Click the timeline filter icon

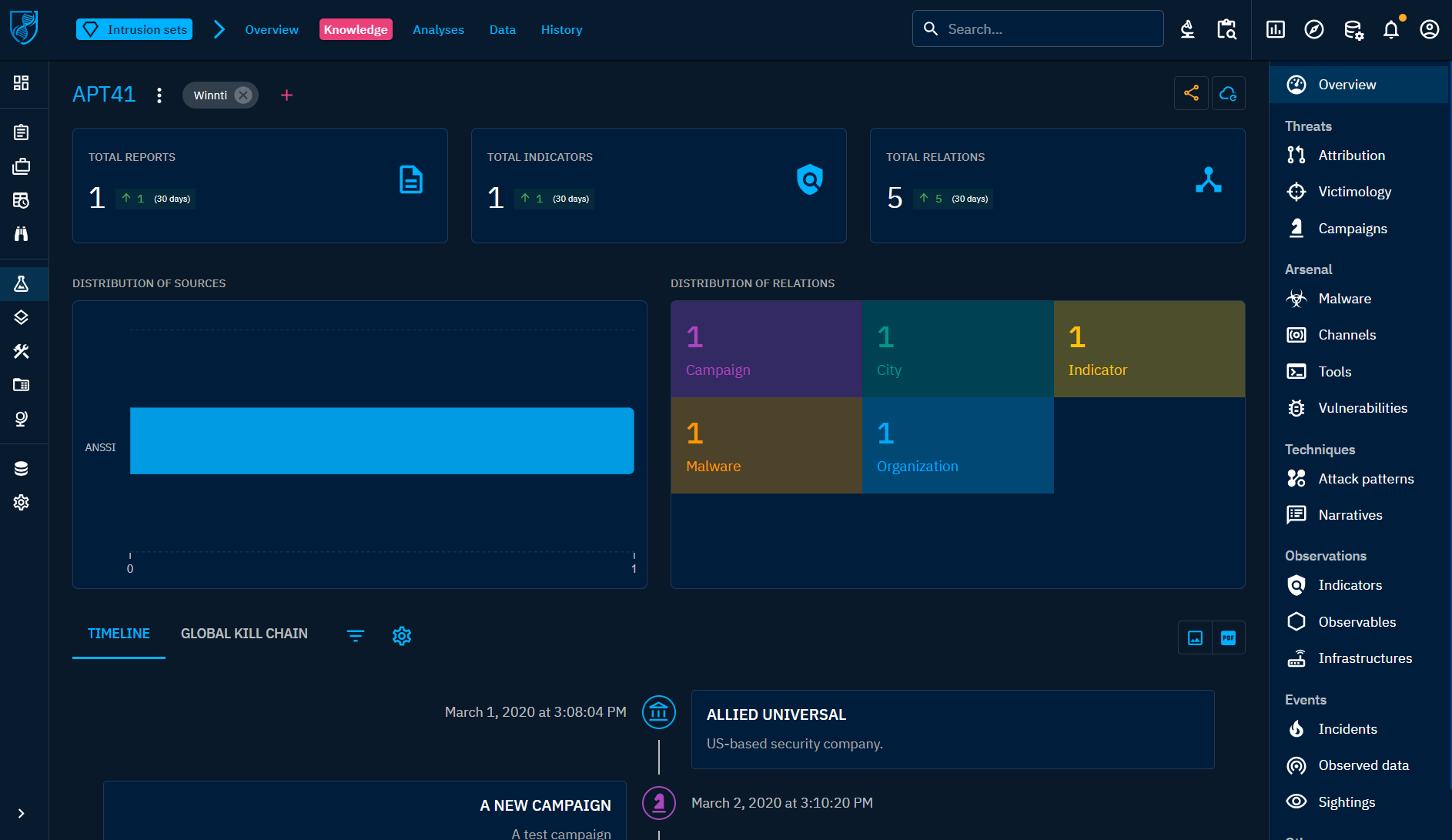pos(356,636)
